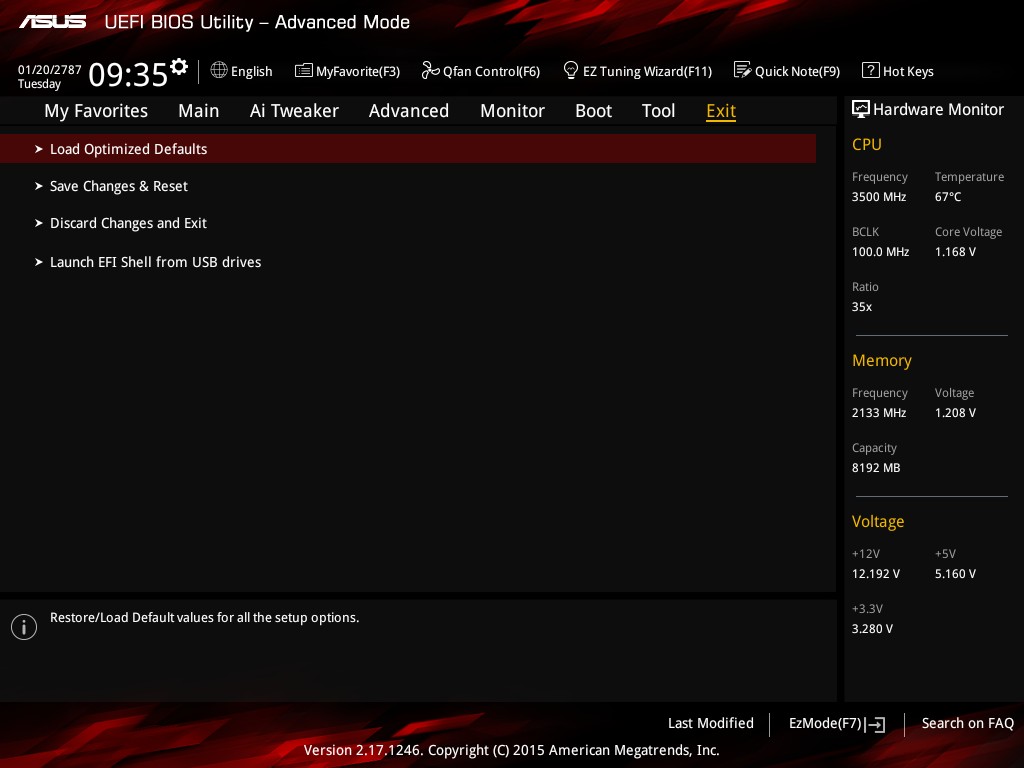The image size is (1024, 768).
Task: Click memory capacity 8192 MB
Action: 876,468
